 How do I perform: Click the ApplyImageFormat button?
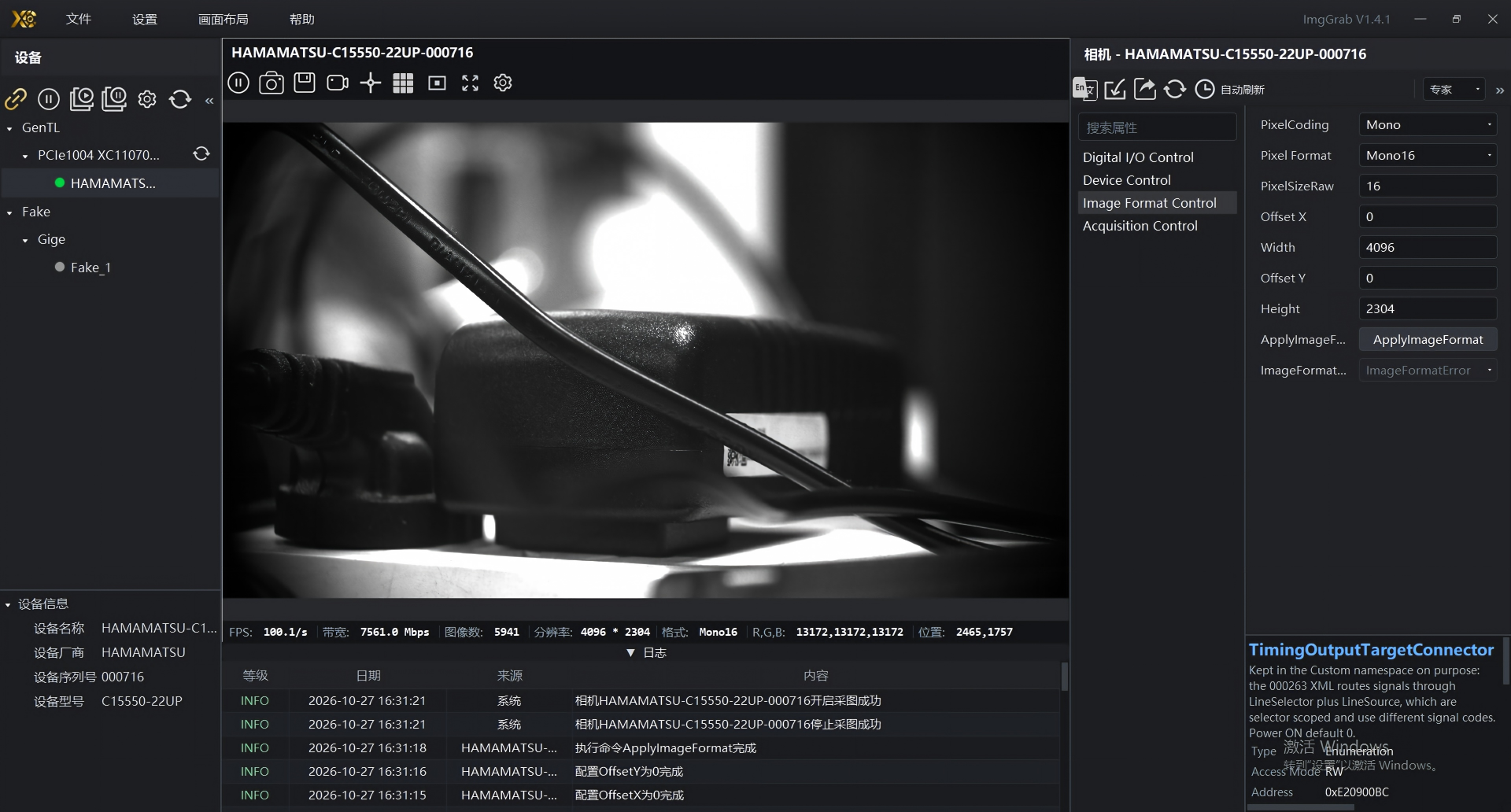pyautogui.click(x=1428, y=339)
